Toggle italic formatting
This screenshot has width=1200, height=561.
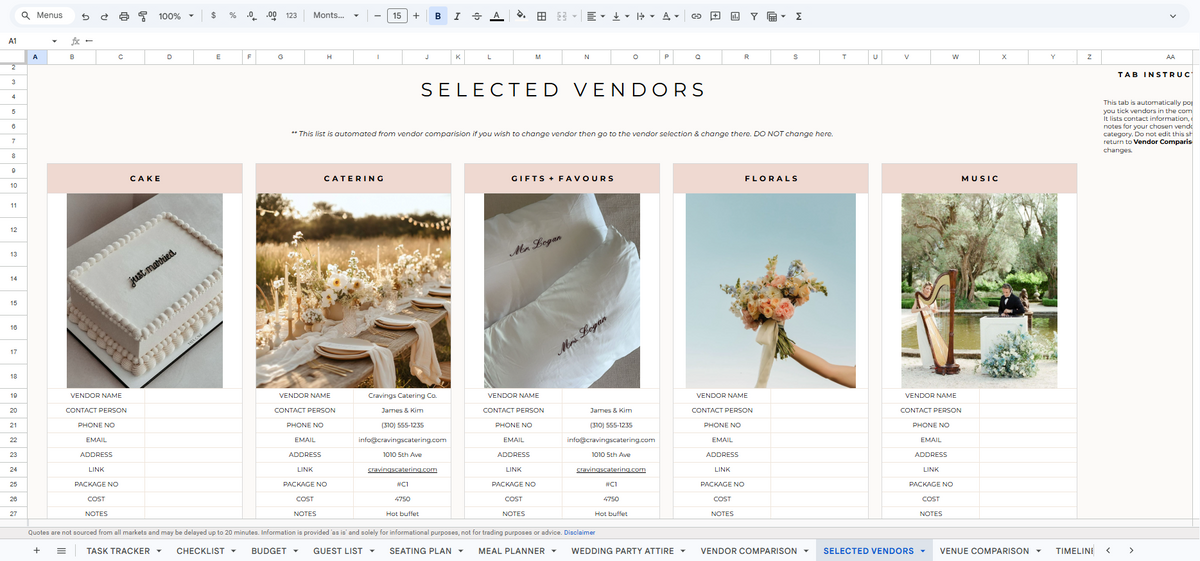tap(457, 16)
